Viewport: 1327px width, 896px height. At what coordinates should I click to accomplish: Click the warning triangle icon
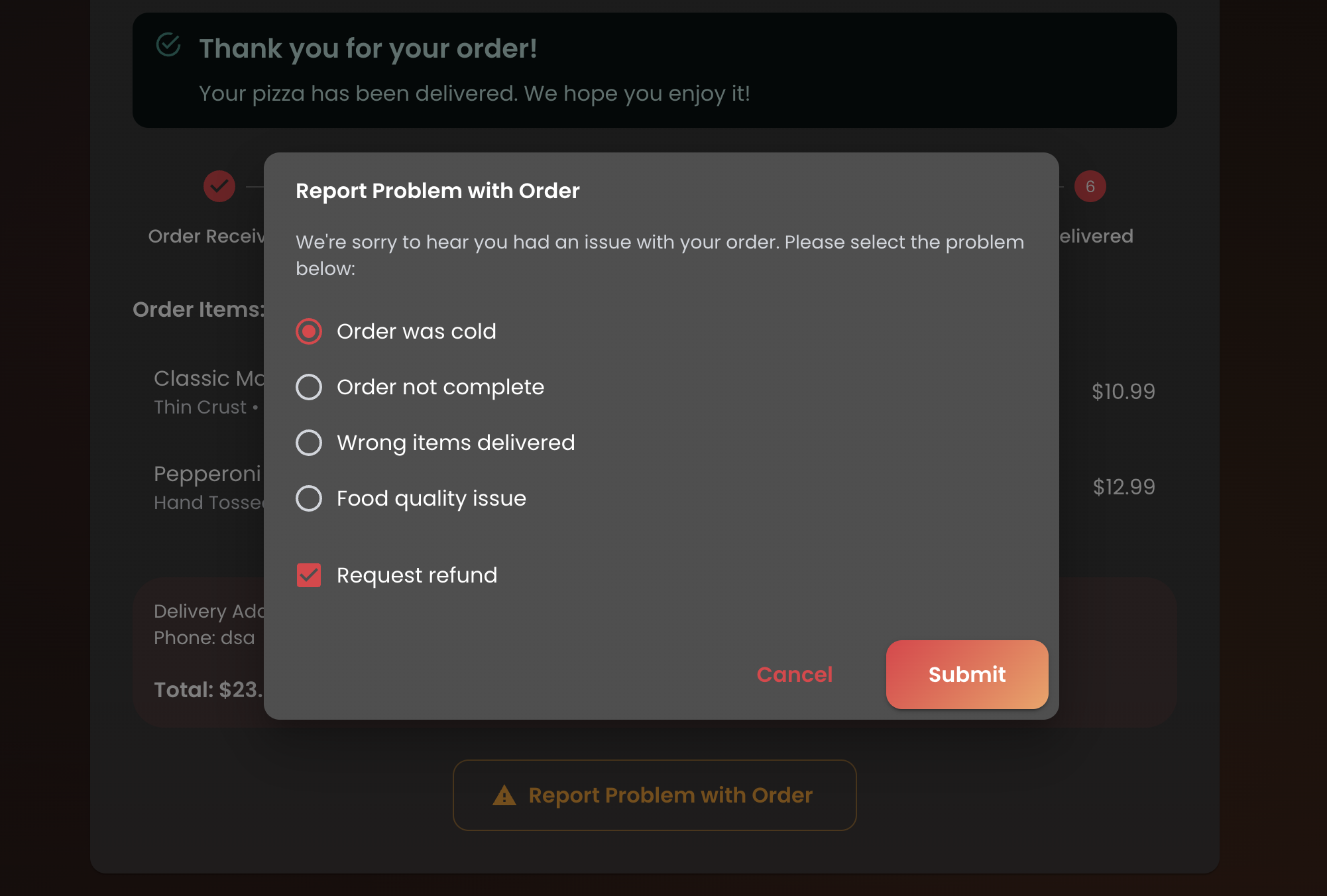(x=504, y=795)
